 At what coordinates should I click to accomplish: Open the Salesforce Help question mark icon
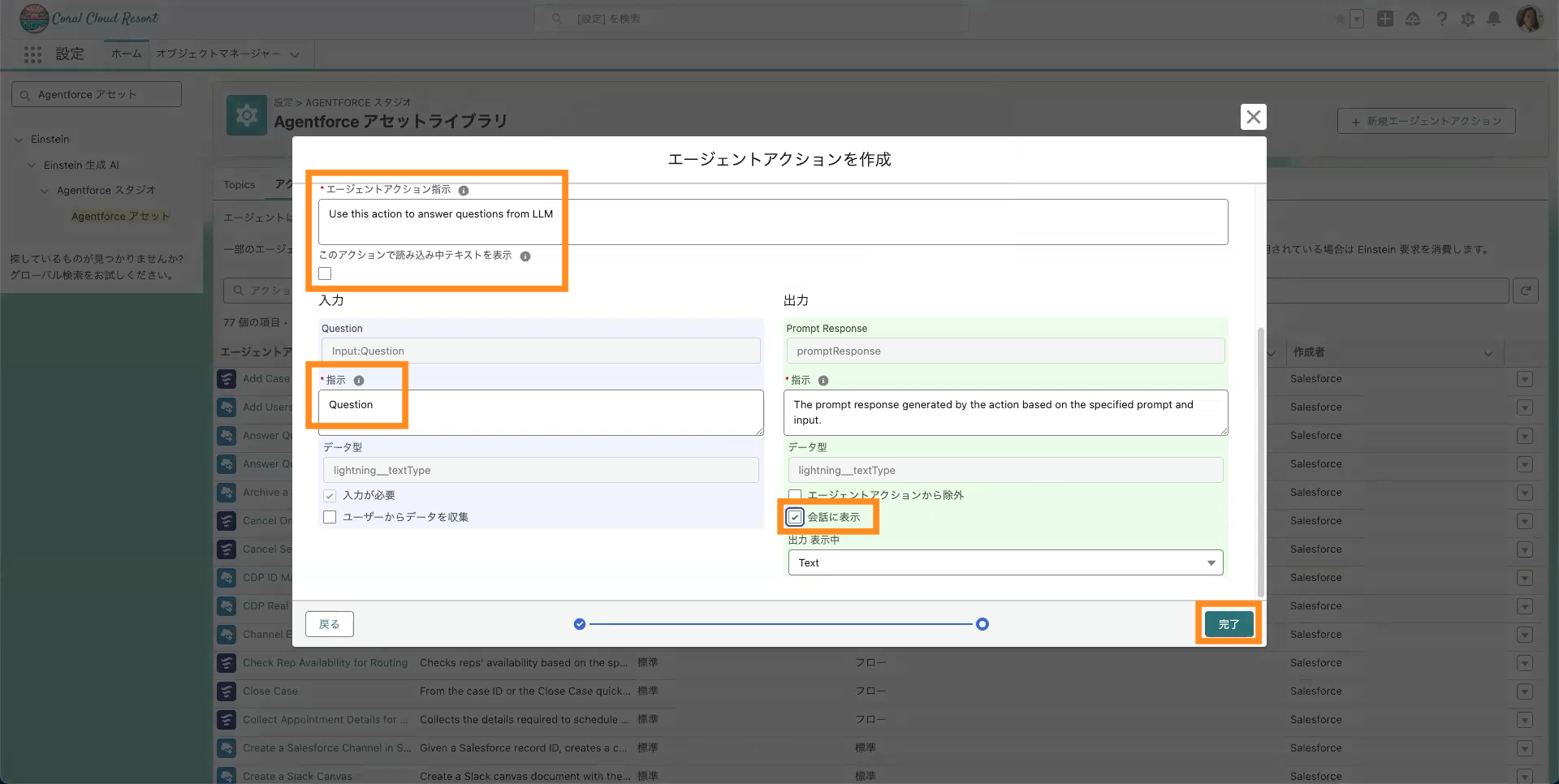1441,19
